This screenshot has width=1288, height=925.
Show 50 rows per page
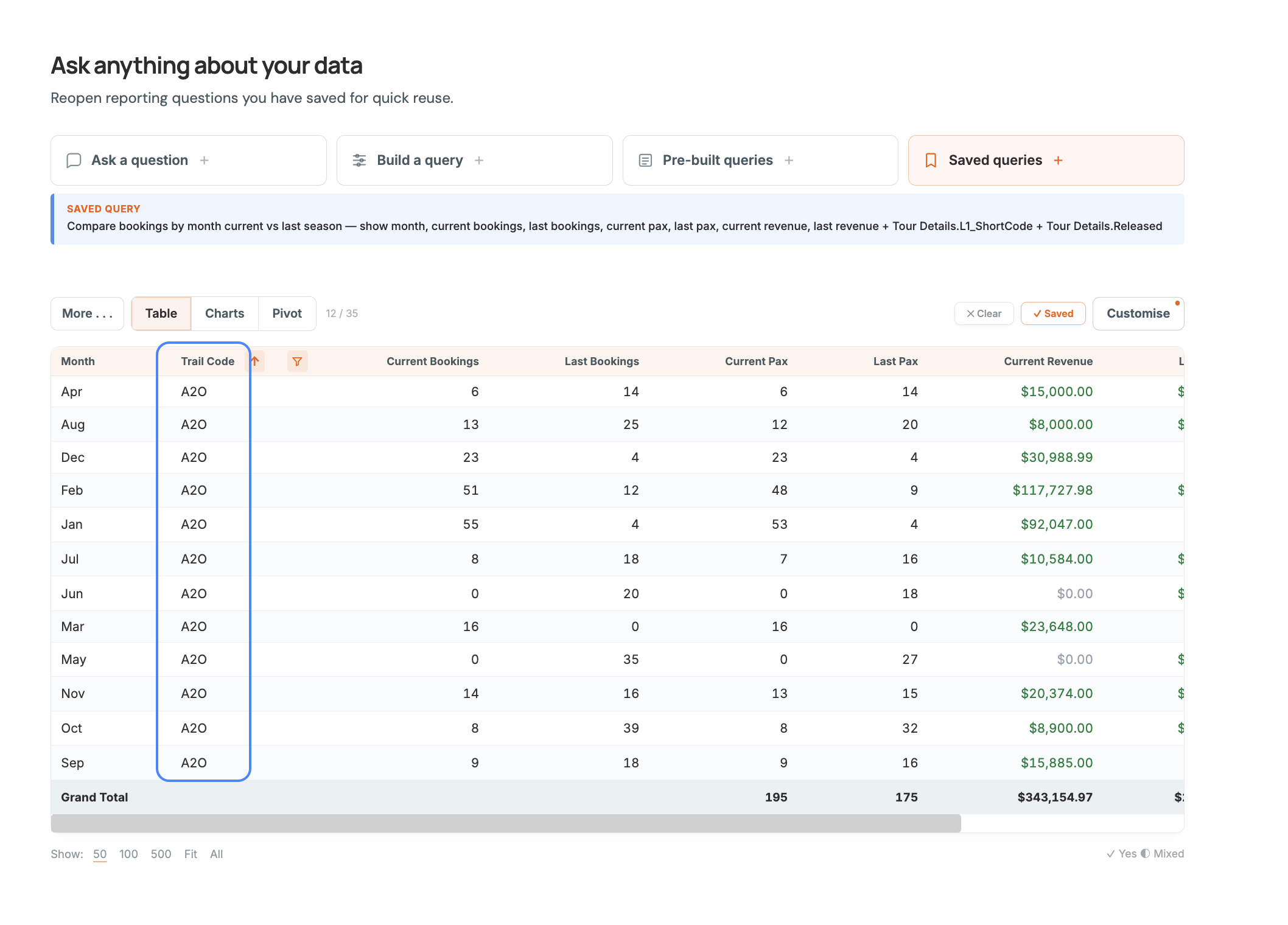coord(100,854)
